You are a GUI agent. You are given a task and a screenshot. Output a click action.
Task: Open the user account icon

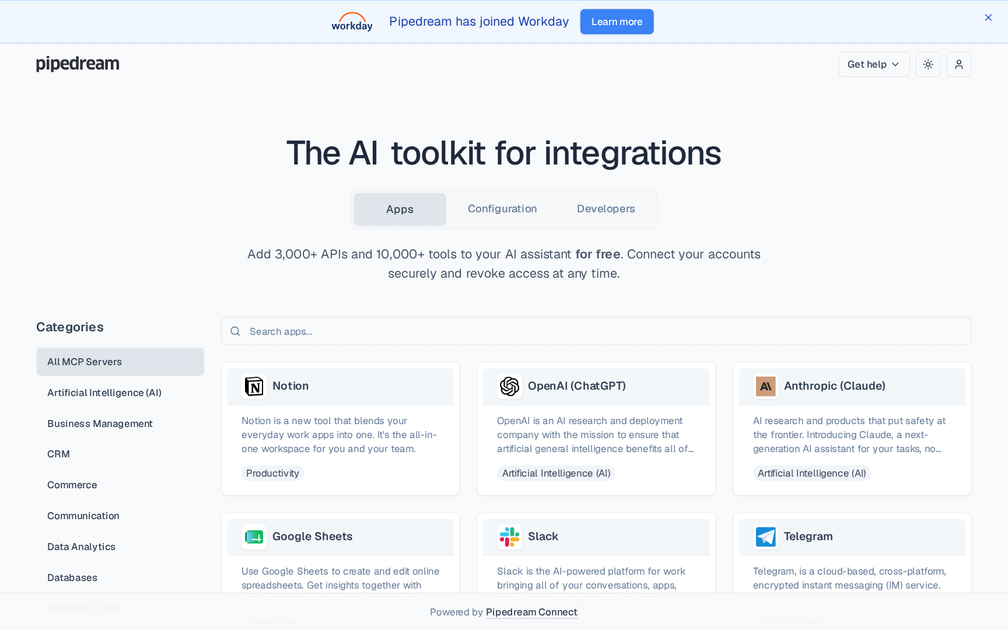958,64
